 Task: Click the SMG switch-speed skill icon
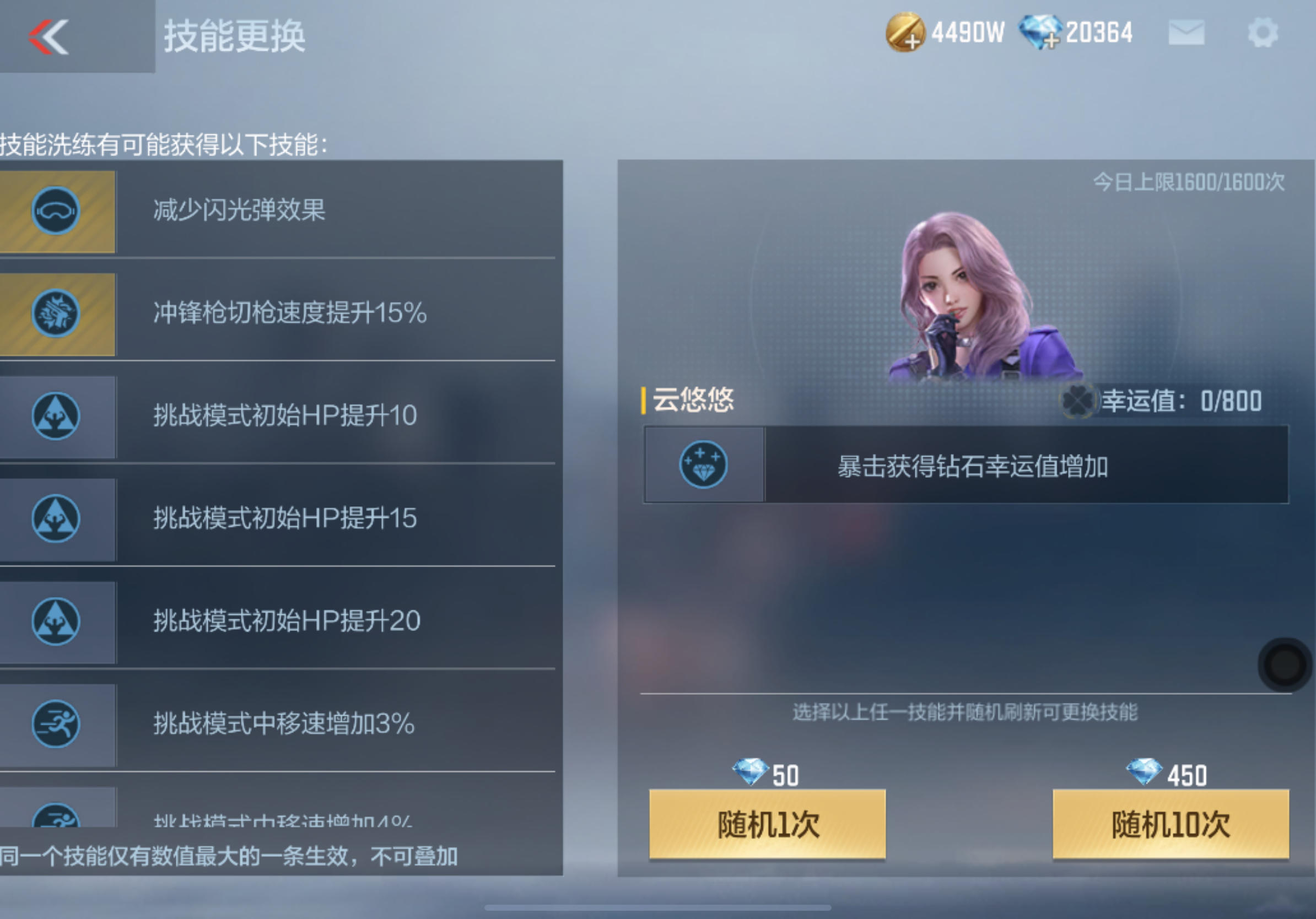click(56, 313)
